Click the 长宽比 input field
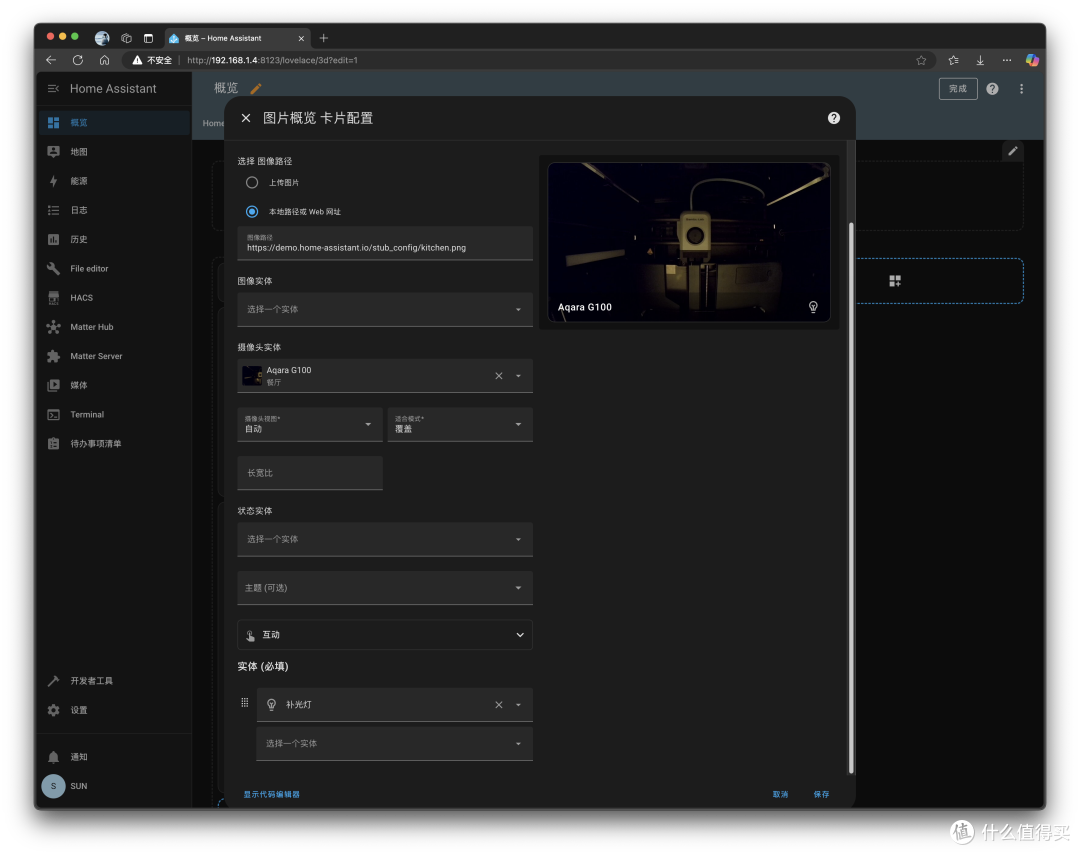Image resolution: width=1080 pixels, height=855 pixels. pyautogui.click(x=310, y=473)
